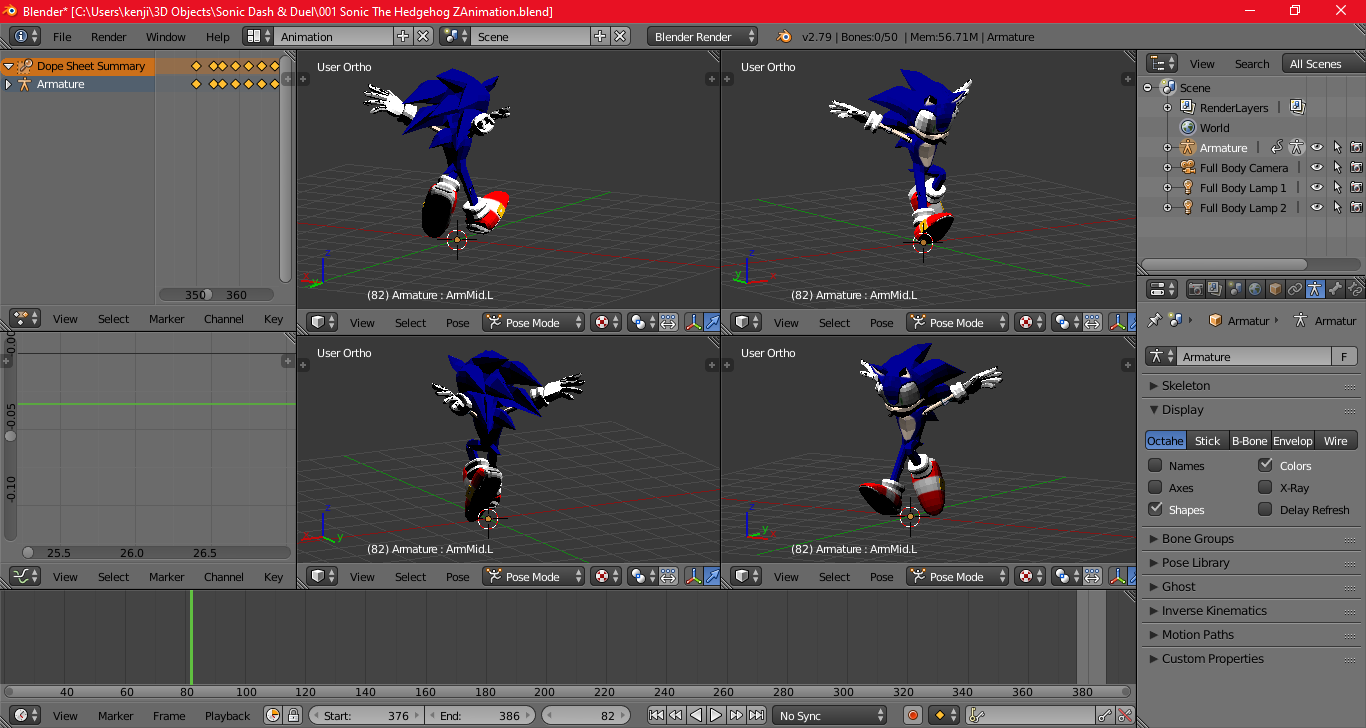Select the Armature data properties tab icon
The height and width of the screenshot is (728, 1366).
(x=1315, y=289)
